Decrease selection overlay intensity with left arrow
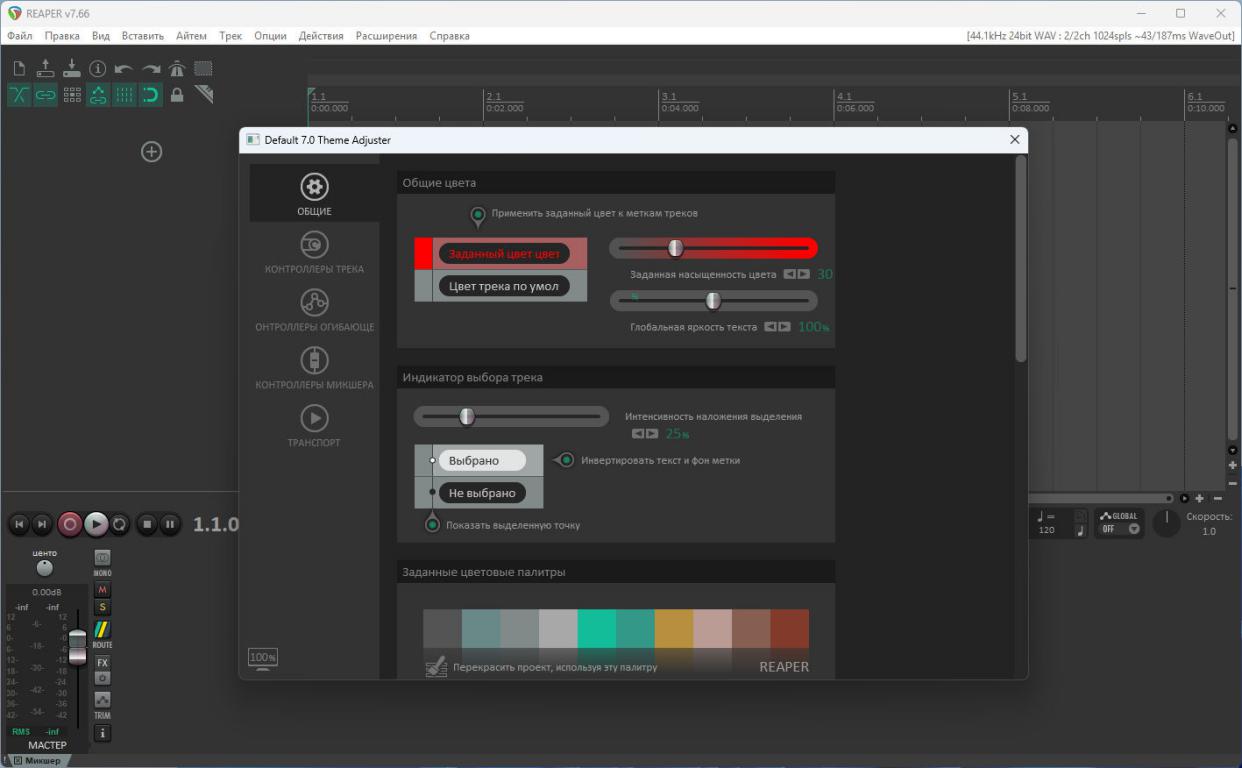Image resolution: width=1242 pixels, height=768 pixels. click(x=638, y=433)
